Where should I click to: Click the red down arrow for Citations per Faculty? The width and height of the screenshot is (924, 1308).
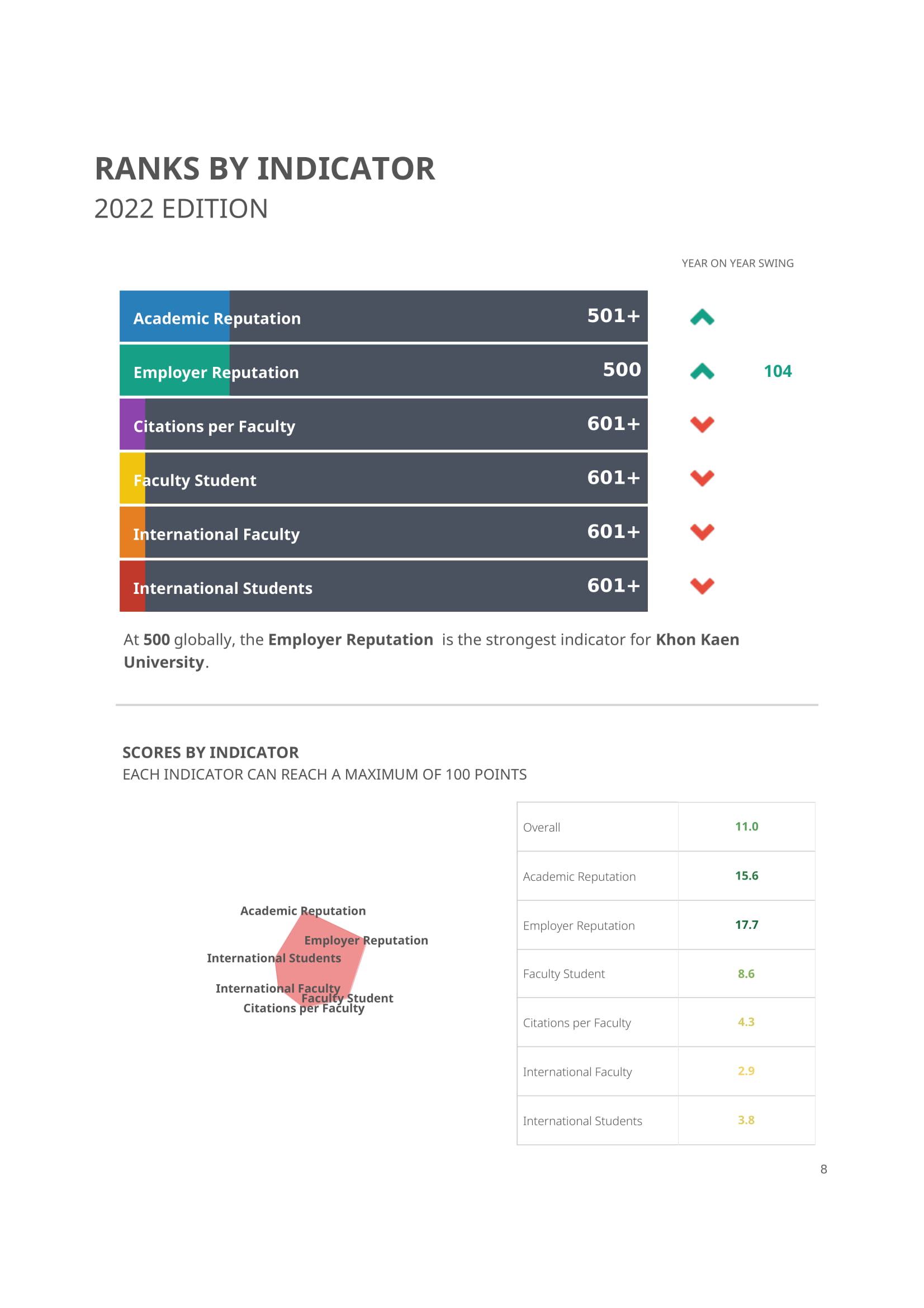coord(702,424)
